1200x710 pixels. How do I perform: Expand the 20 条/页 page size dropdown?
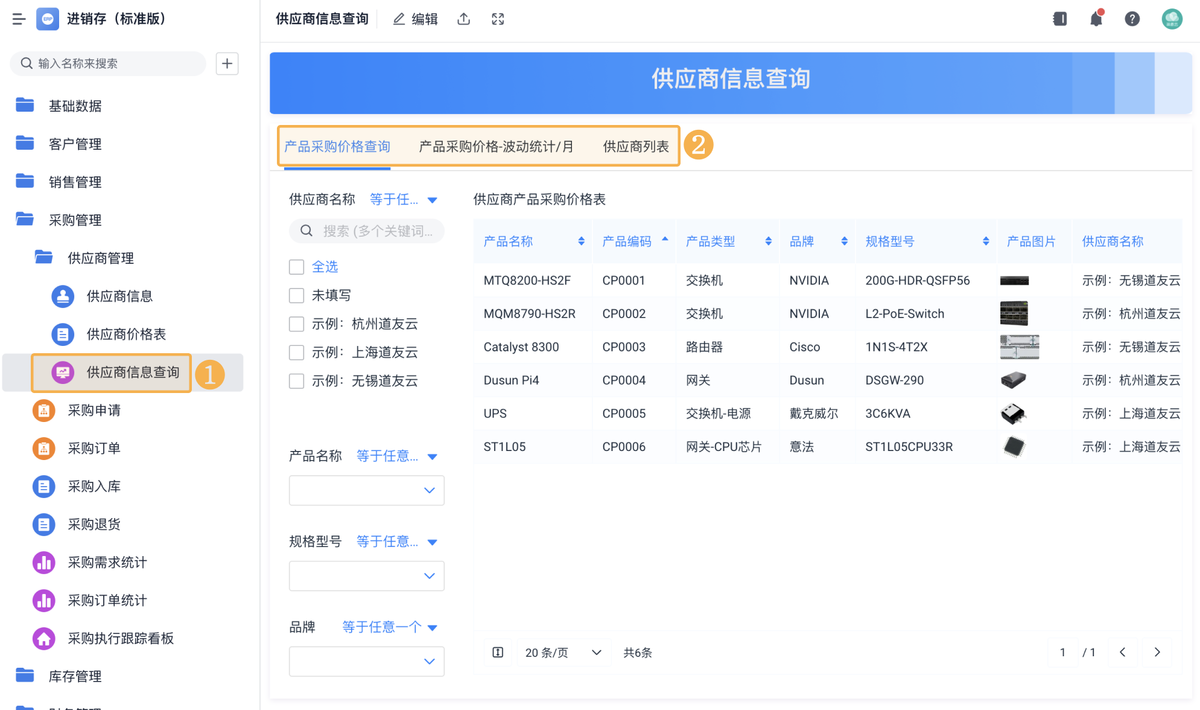click(563, 653)
